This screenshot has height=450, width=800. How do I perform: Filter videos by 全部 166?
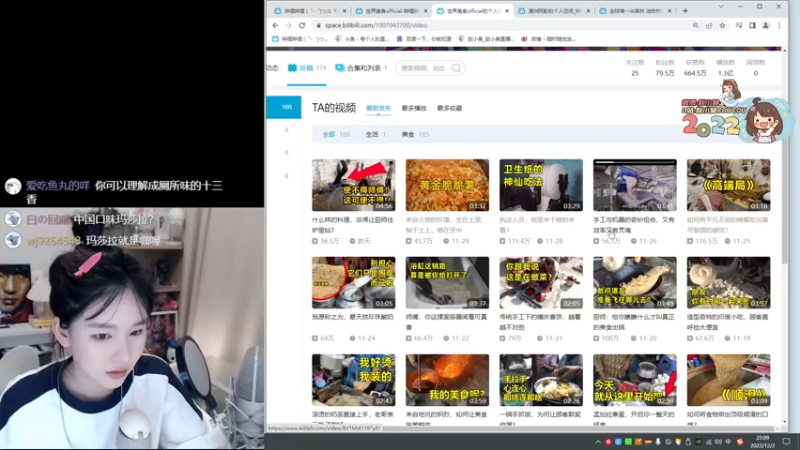tap(336, 135)
